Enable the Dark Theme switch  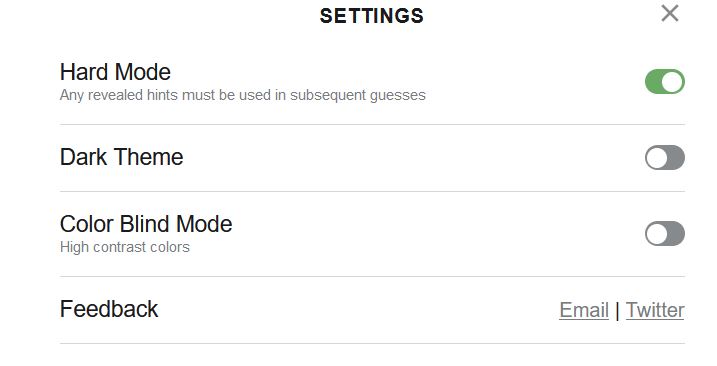coord(664,158)
